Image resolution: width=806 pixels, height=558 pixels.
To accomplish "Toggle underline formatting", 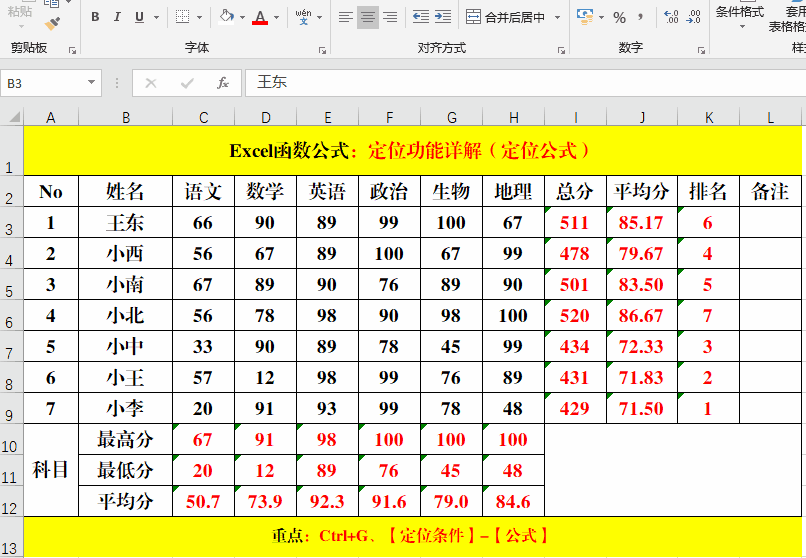I will (x=139, y=17).
